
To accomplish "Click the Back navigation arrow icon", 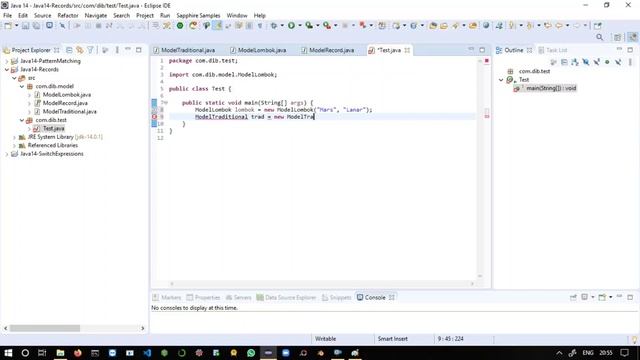I will 559,26.
